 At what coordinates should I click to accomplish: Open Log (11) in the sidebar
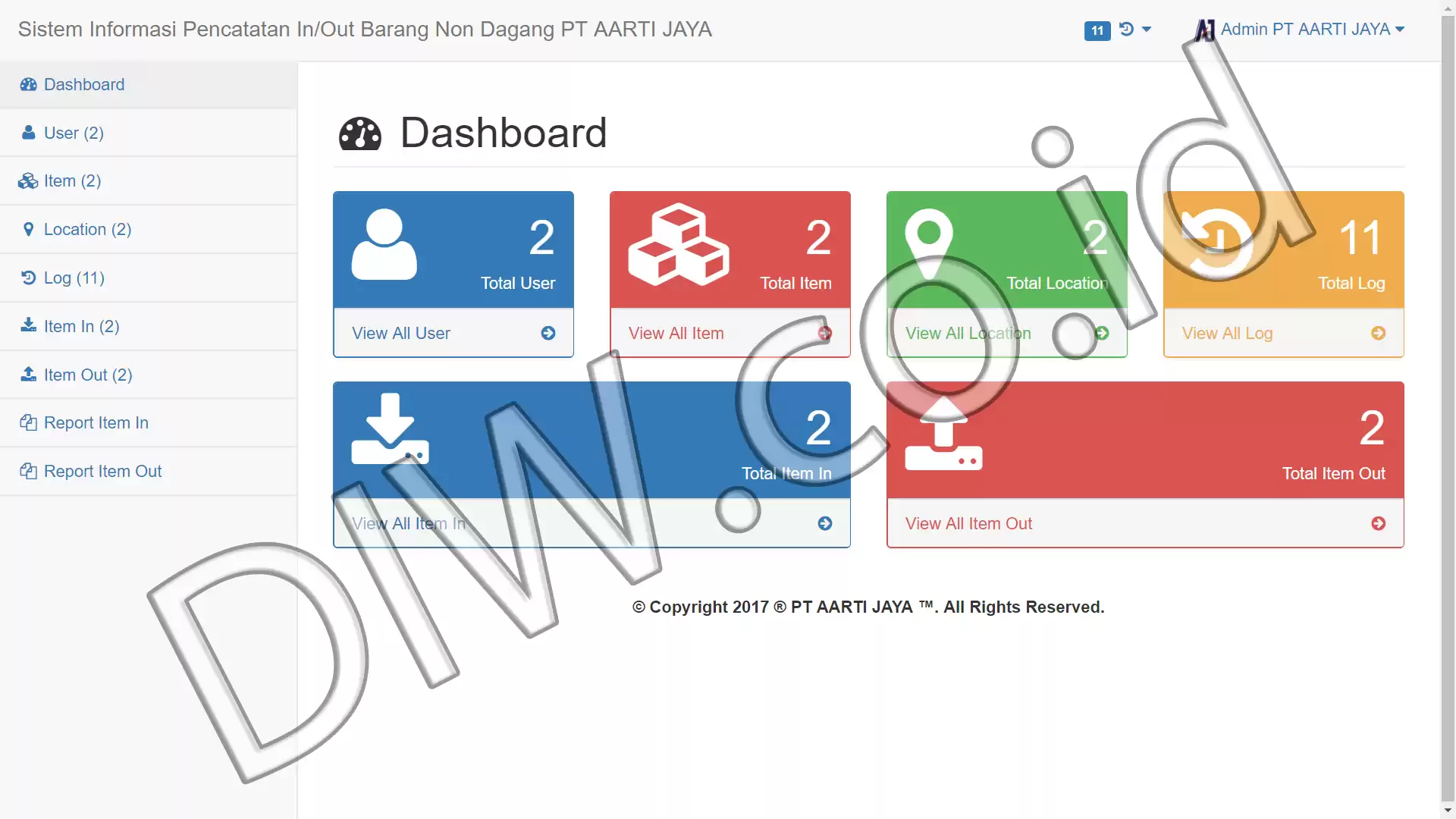148,278
